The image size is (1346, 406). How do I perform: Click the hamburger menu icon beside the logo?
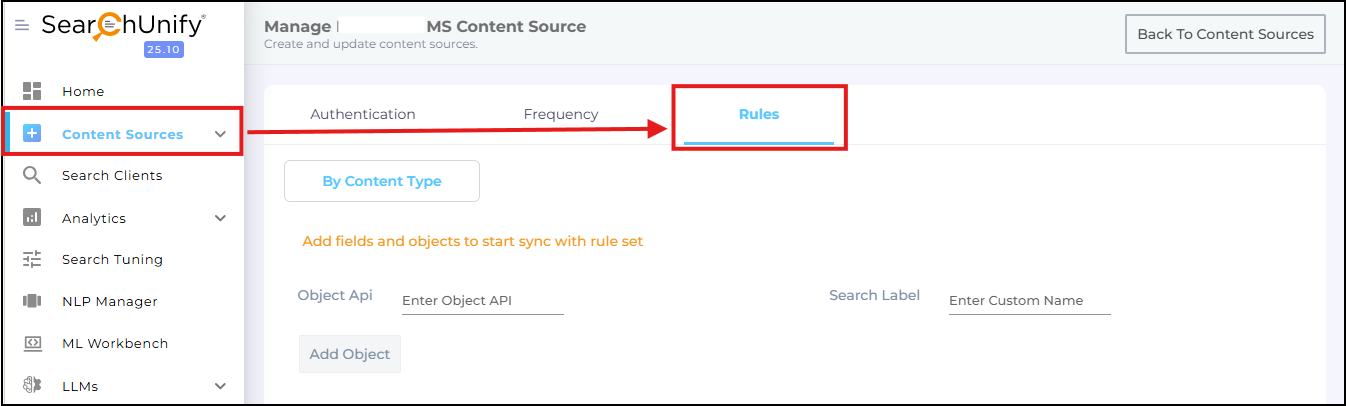[x=22, y=25]
